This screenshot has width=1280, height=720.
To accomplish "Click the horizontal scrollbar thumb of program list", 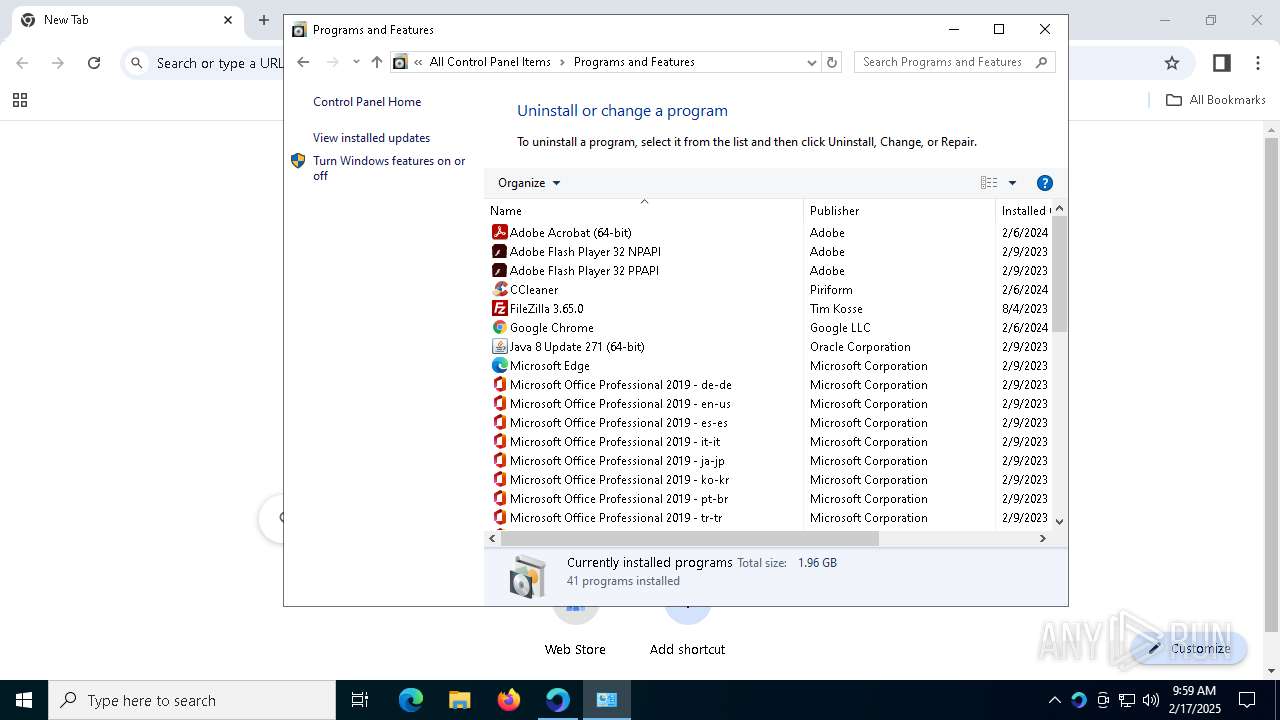I will pyautogui.click(x=690, y=538).
